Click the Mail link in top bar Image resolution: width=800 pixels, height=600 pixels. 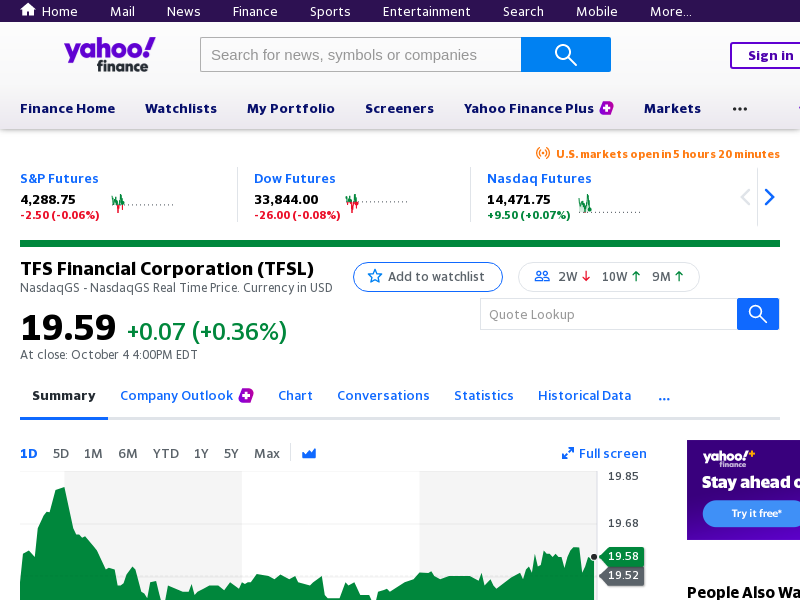[122, 11]
